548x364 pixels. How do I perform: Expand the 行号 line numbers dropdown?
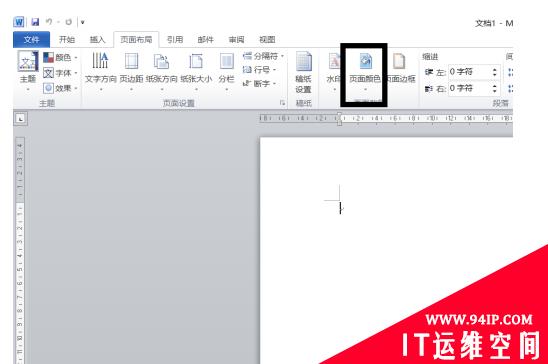260,70
